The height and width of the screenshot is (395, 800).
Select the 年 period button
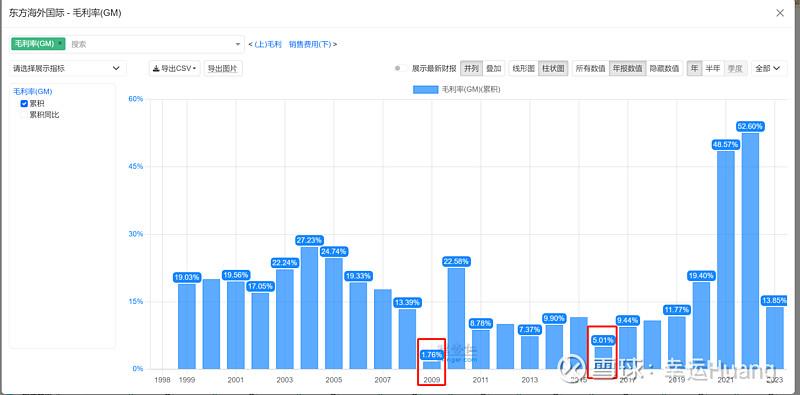point(694,68)
